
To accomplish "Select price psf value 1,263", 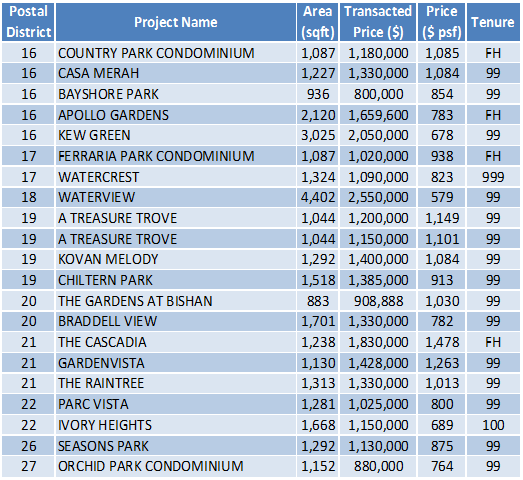I will click(x=442, y=363).
